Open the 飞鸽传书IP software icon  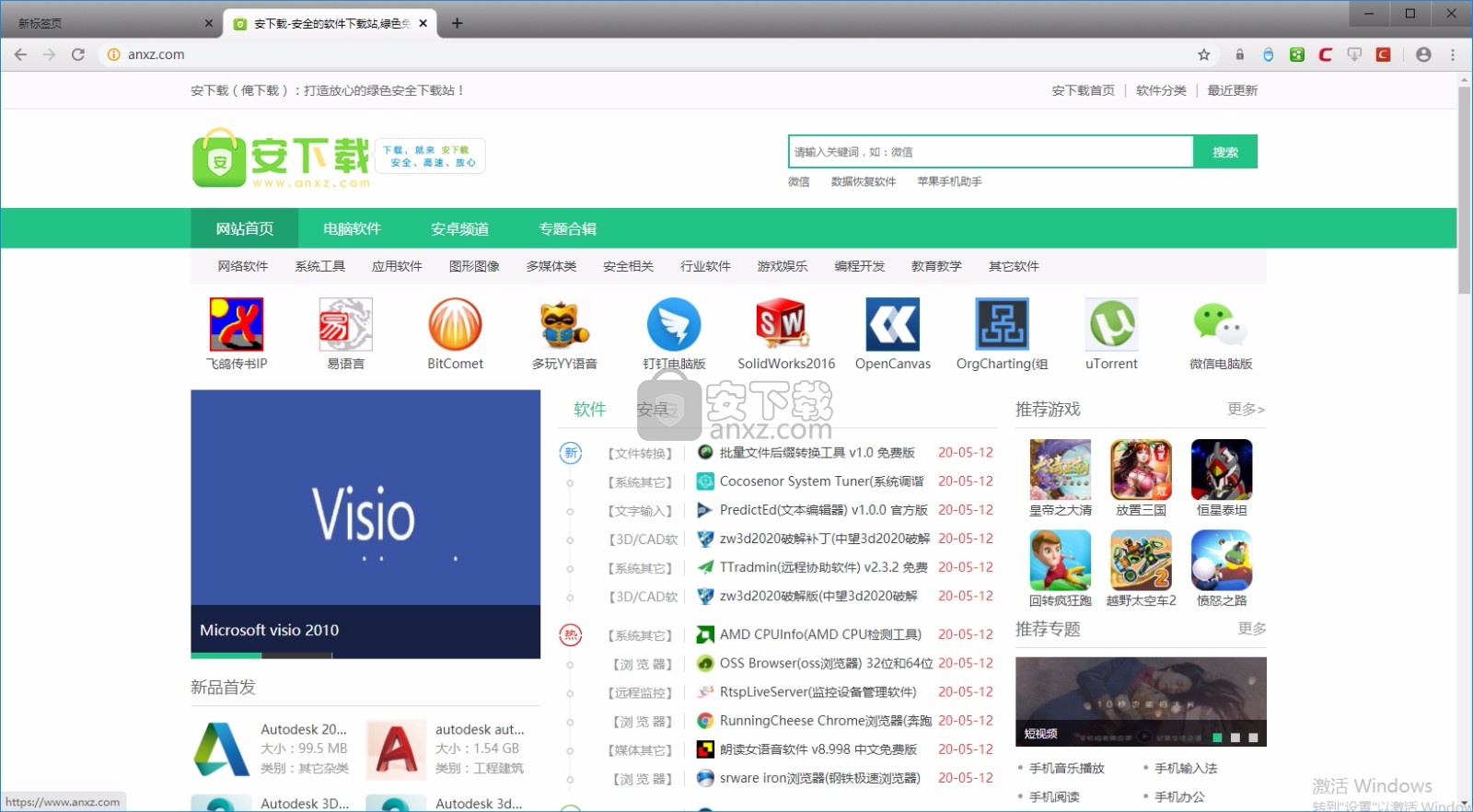[237, 324]
